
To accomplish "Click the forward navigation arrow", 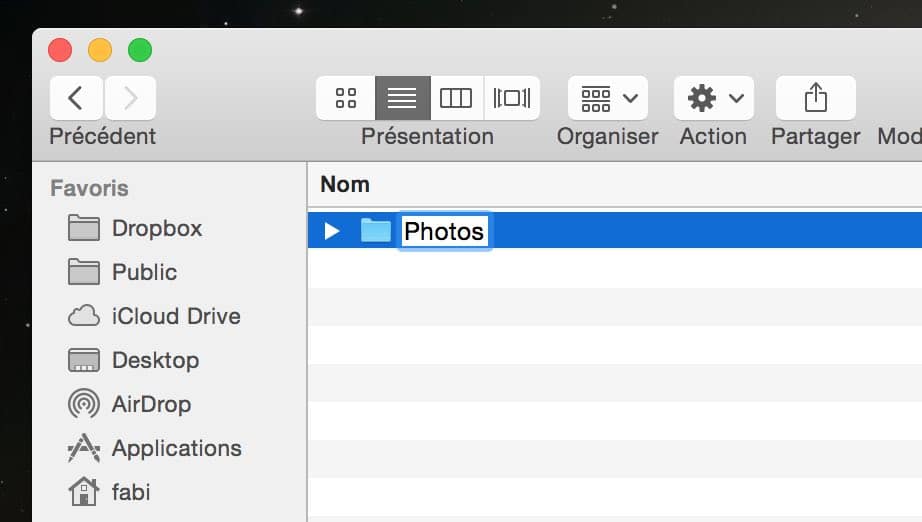I will click(x=131, y=98).
